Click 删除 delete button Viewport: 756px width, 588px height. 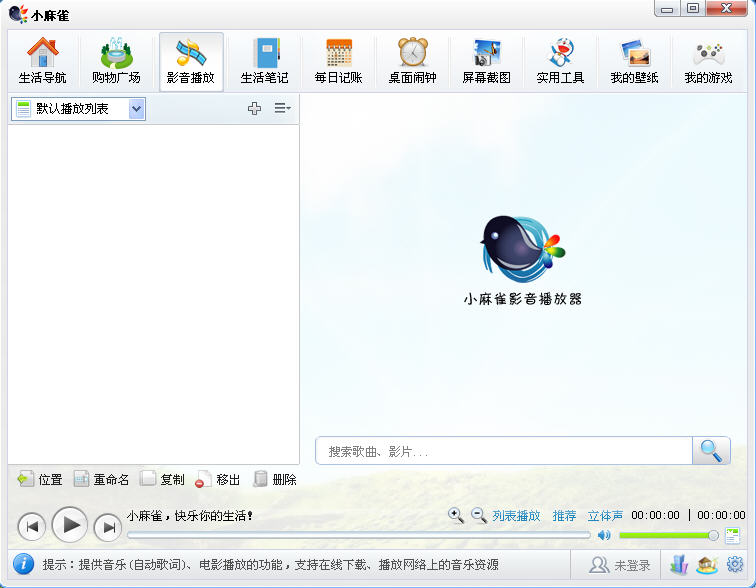click(275, 479)
